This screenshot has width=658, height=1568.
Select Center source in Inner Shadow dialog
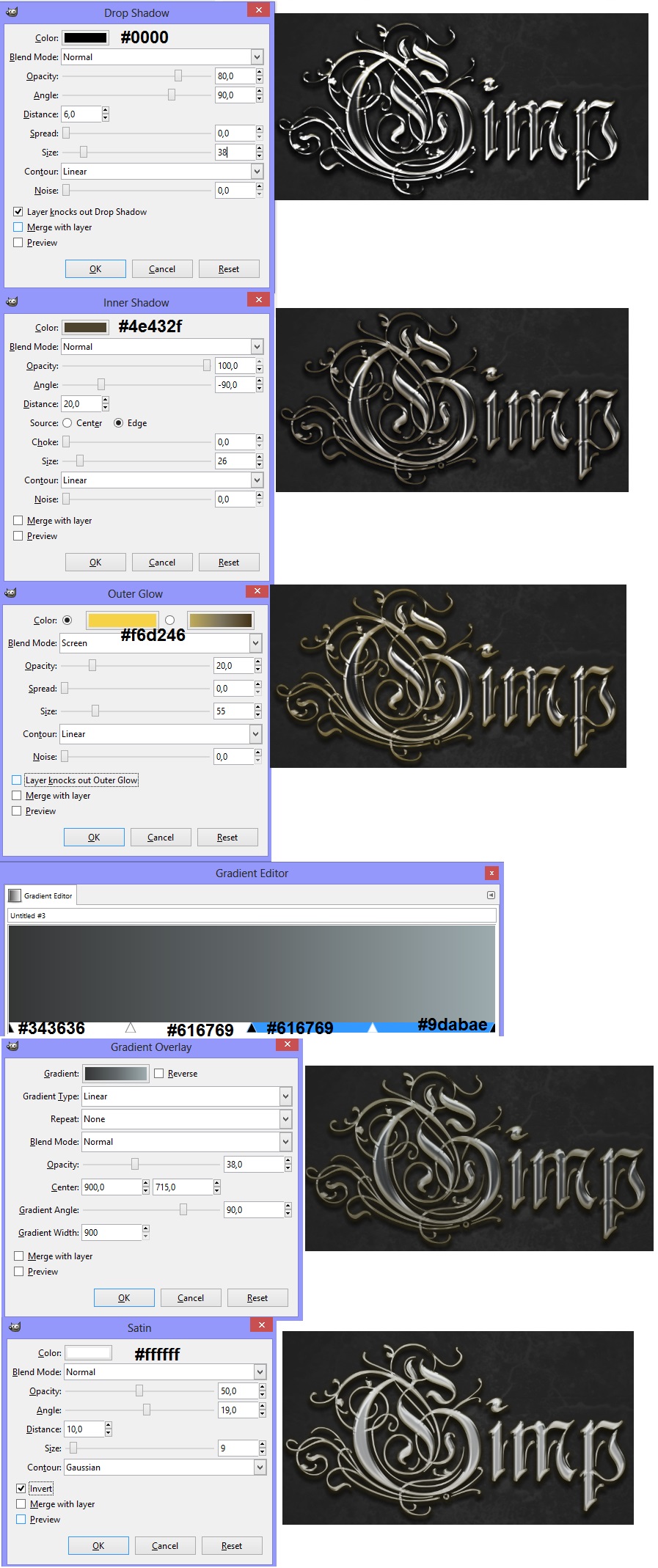(67, 422)
